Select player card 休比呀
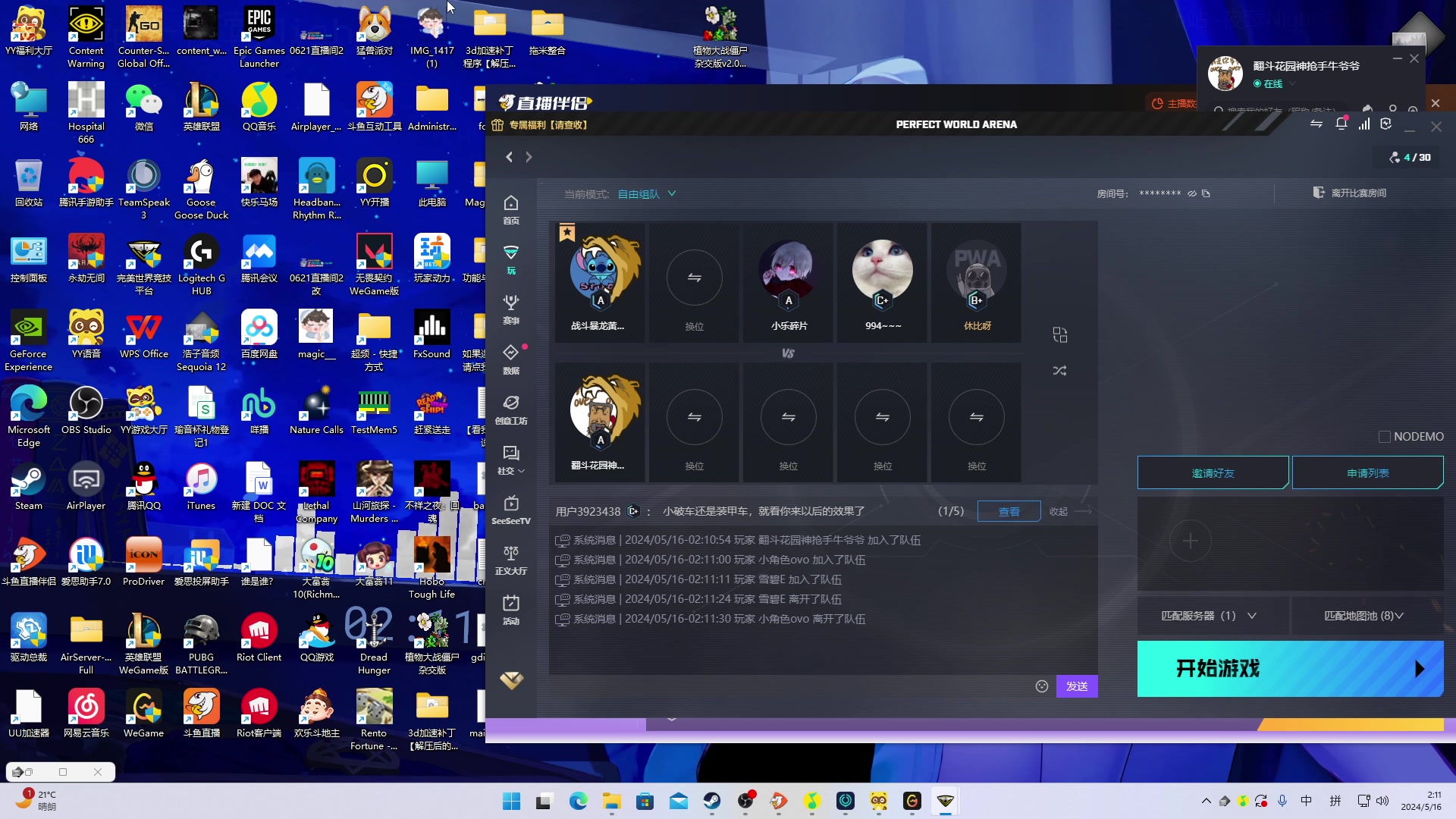This screenshot has height=819, width=1456. [x=977, y=282]
